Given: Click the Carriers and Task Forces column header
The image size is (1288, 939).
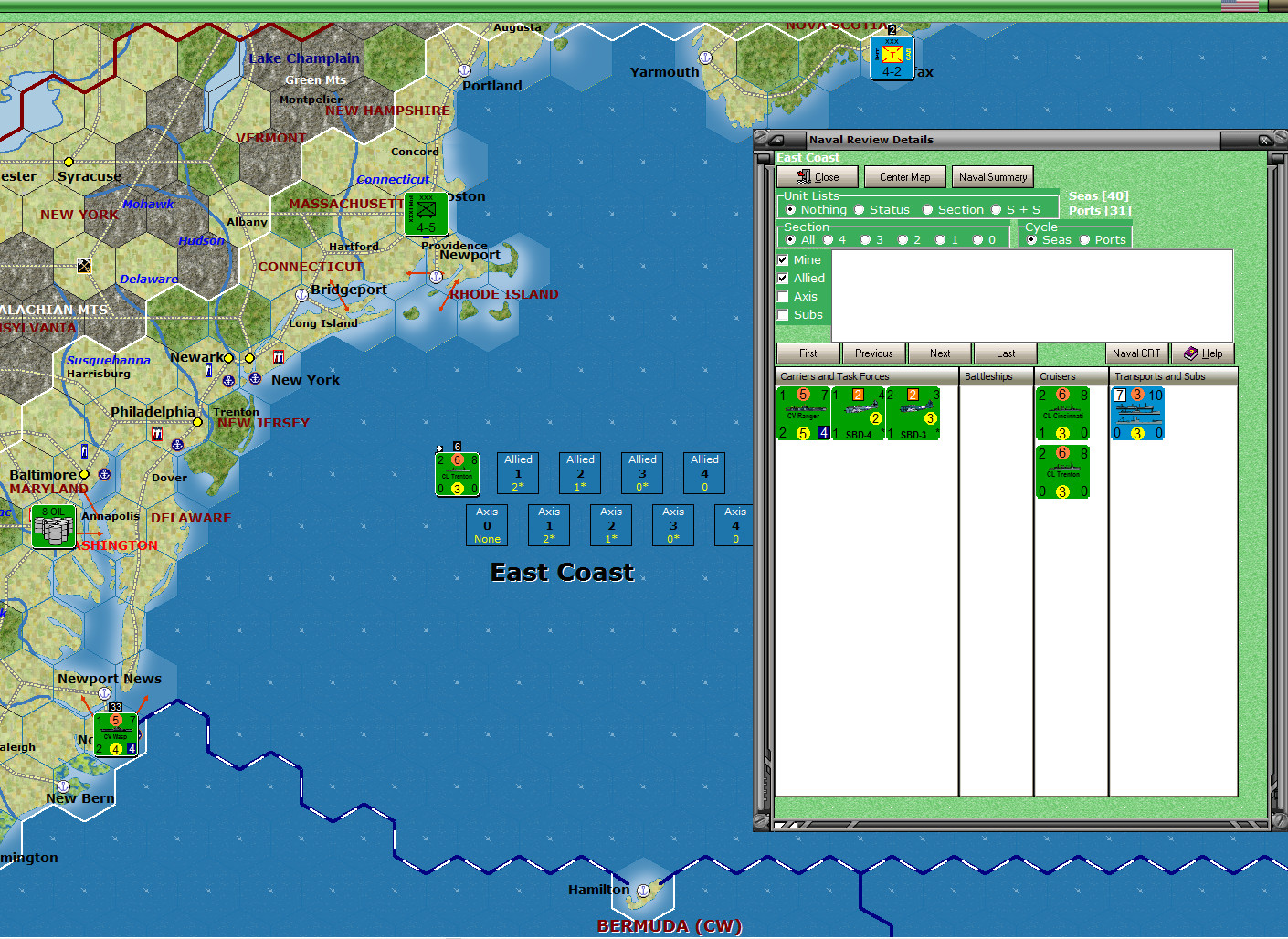Looking at the screenshot, I should (x=867, y=376).
